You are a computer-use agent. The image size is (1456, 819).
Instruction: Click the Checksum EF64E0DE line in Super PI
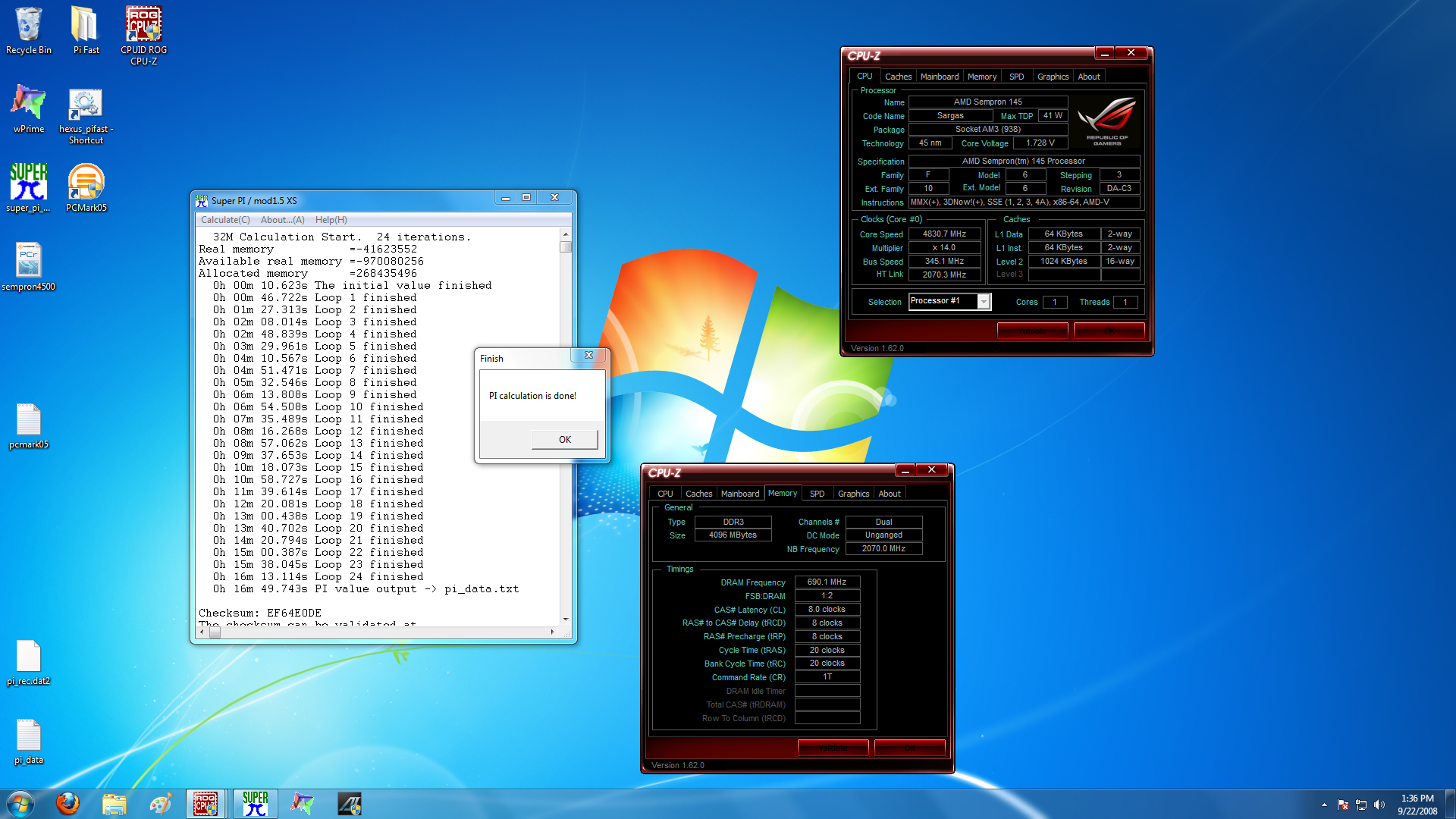(260, 613)
